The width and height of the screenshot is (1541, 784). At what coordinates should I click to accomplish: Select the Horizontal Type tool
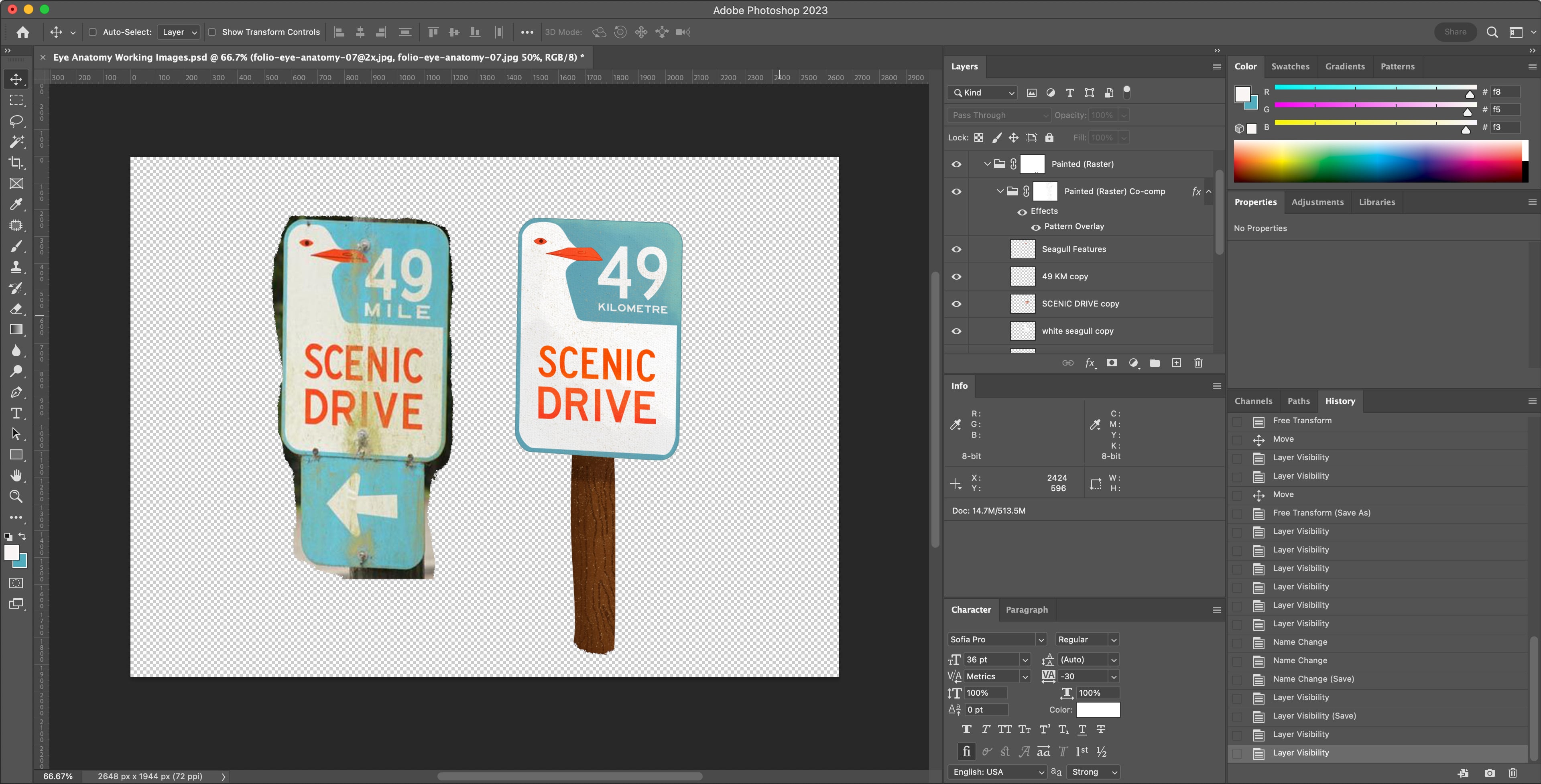pyautogui.click(x=16, y=413)
